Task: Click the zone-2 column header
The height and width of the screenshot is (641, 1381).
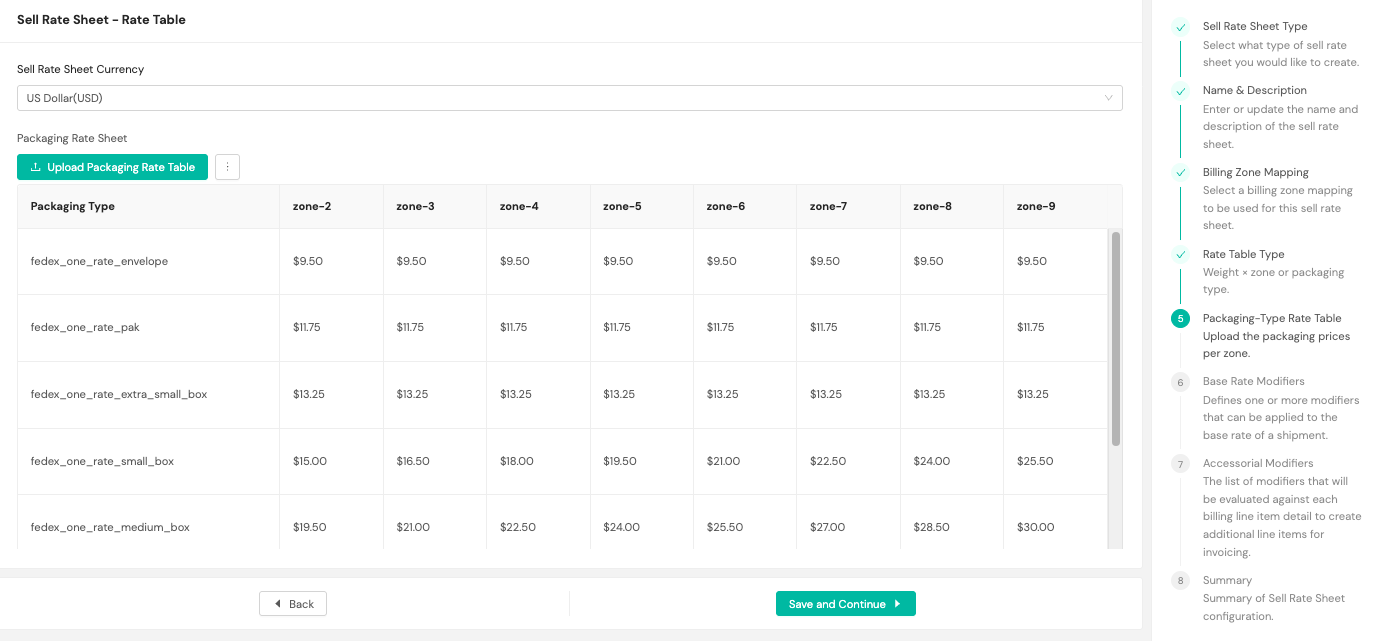Action: coord(312,206)
